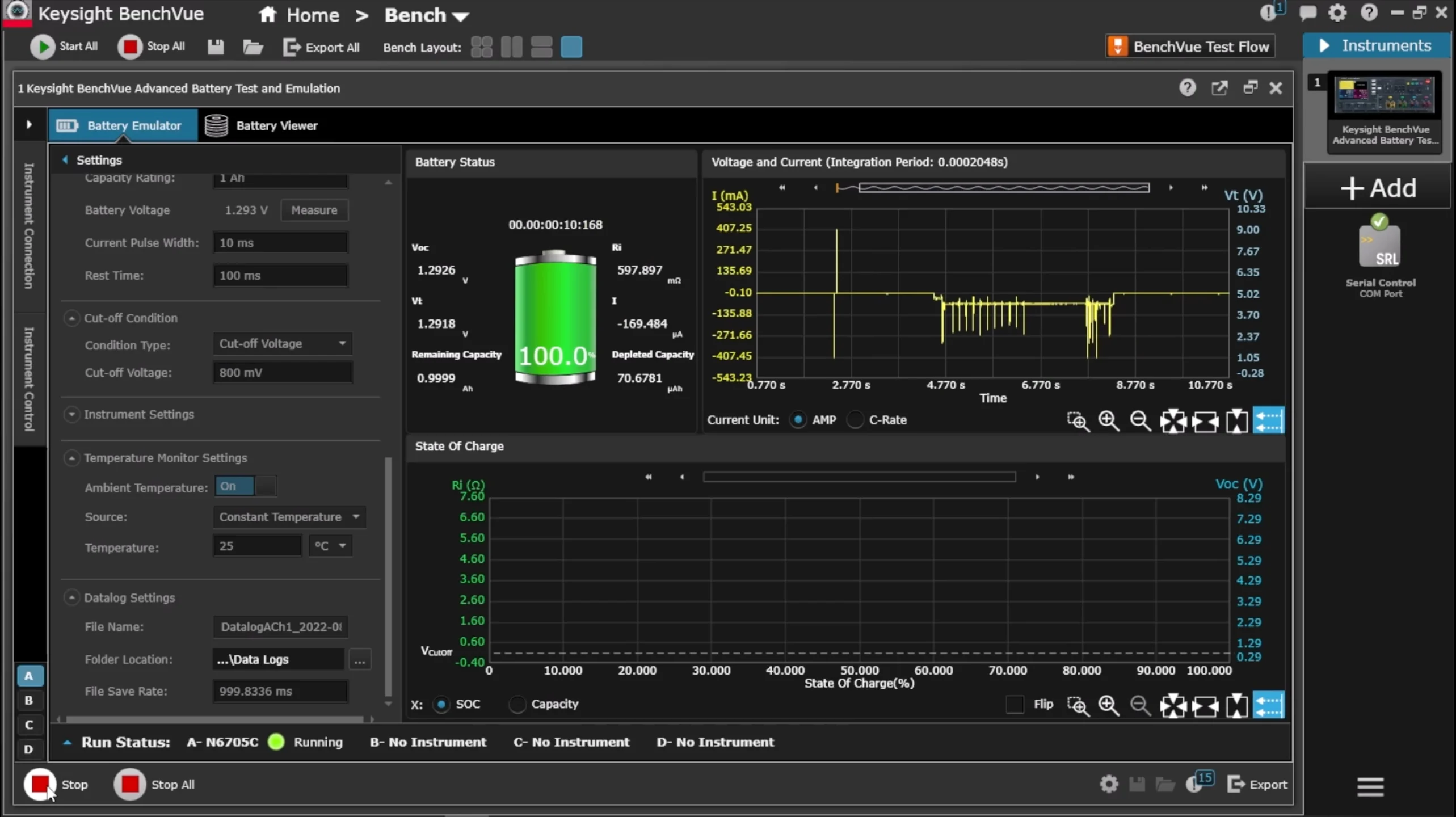This screenshot has height=817, width=1456.
Task: Click the State Of Charge range slider bar
Action: (x=859, y=477)
